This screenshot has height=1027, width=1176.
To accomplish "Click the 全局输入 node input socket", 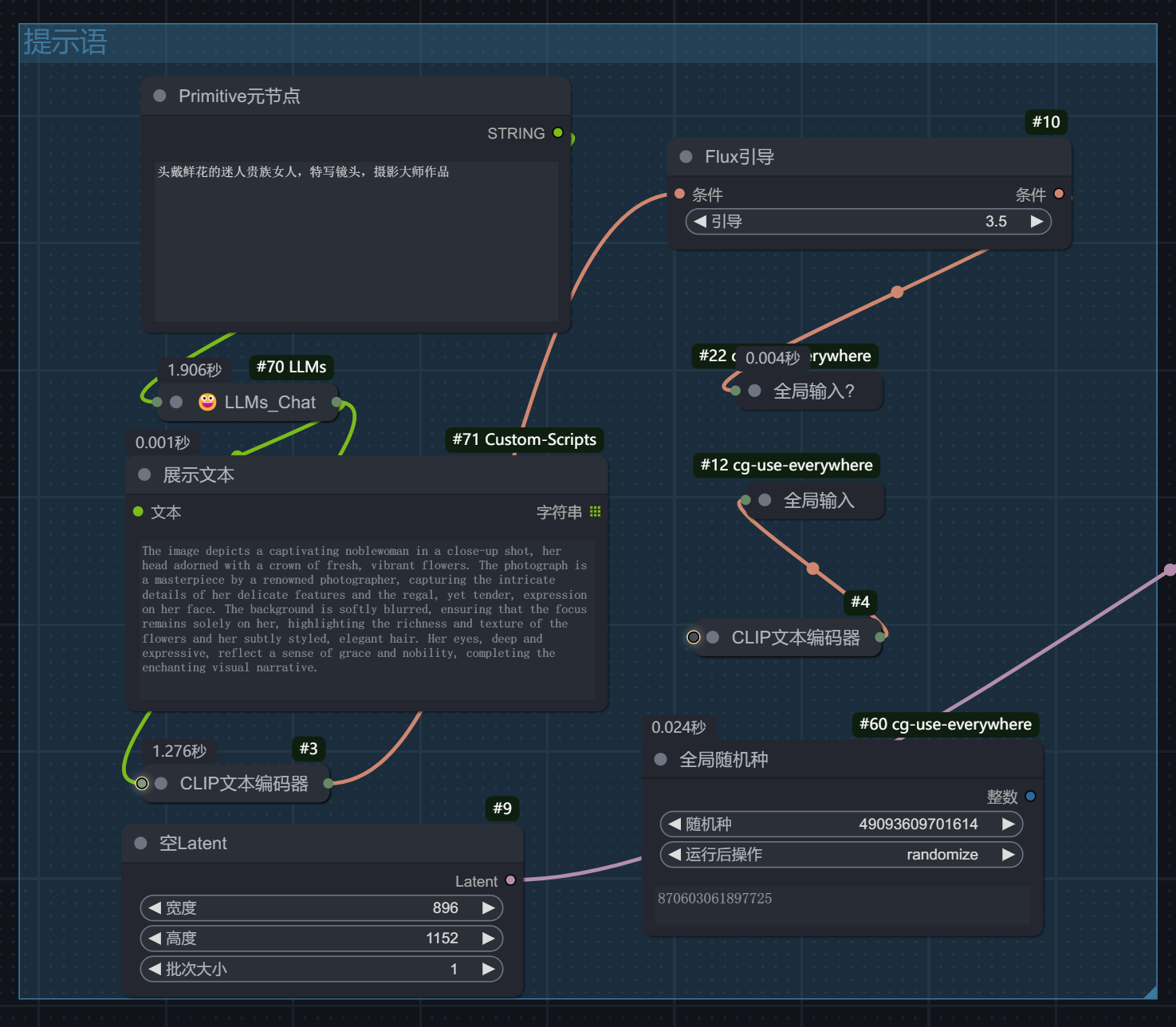I will click(745, 500).
